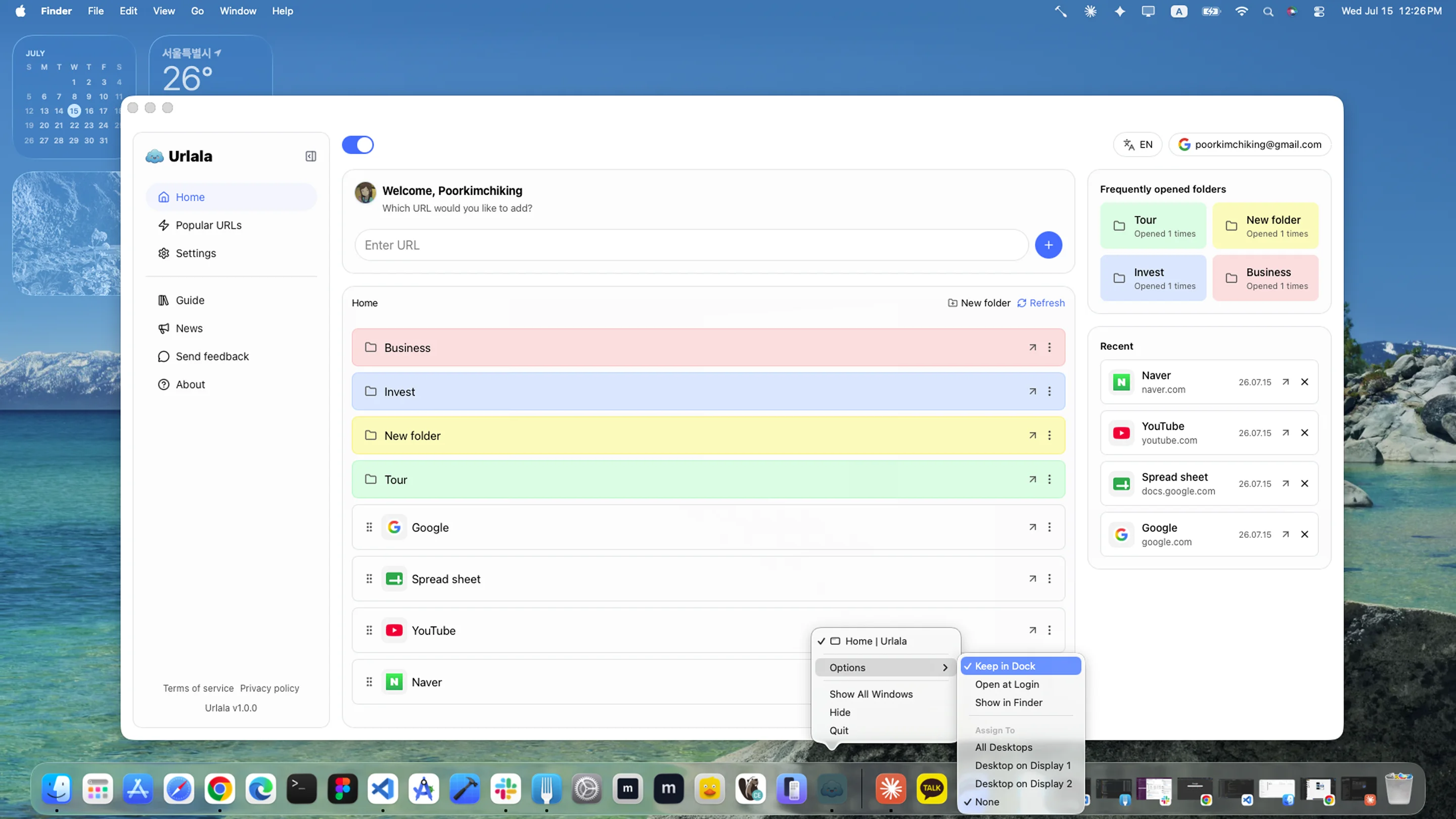Open Tour folder row's arrow icon
Screen dimensions: 1456x819
[1032, 479]
